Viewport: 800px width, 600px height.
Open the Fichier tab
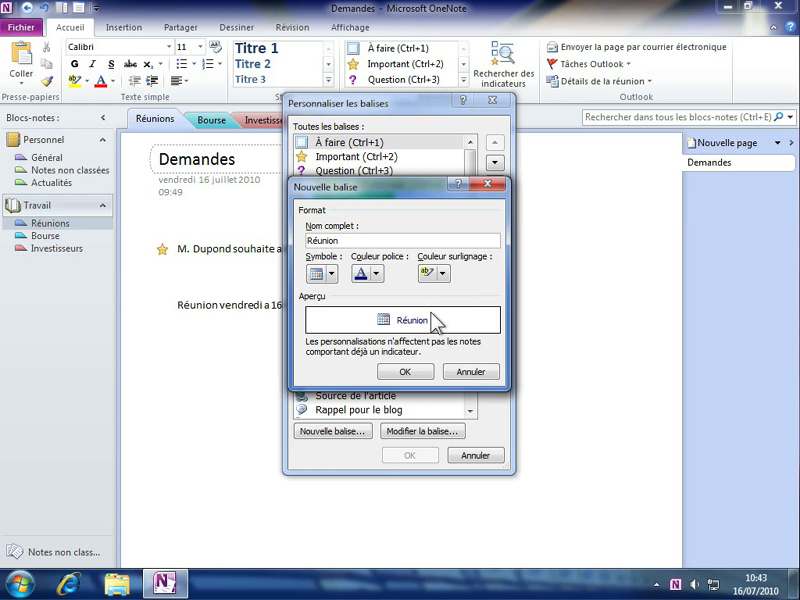click(x=21, y=28)
